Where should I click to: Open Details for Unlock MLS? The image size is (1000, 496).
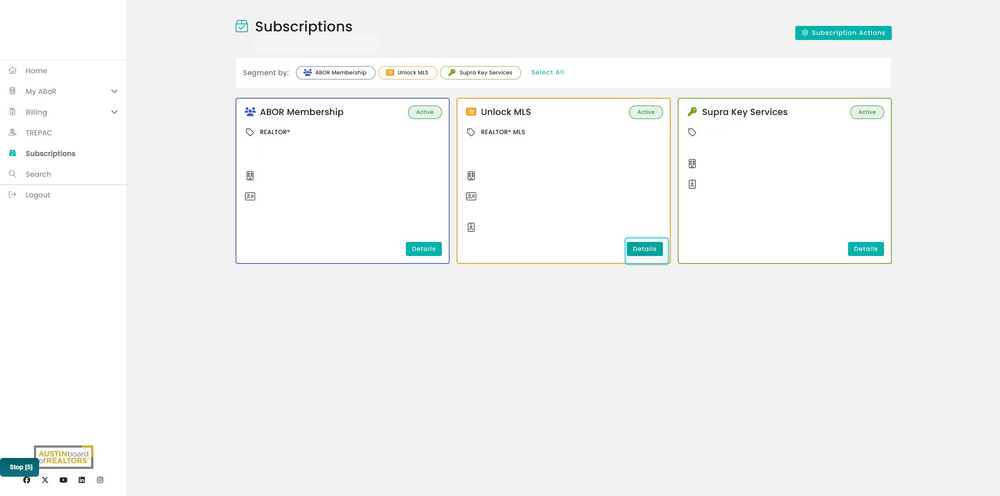coord(645,249)
